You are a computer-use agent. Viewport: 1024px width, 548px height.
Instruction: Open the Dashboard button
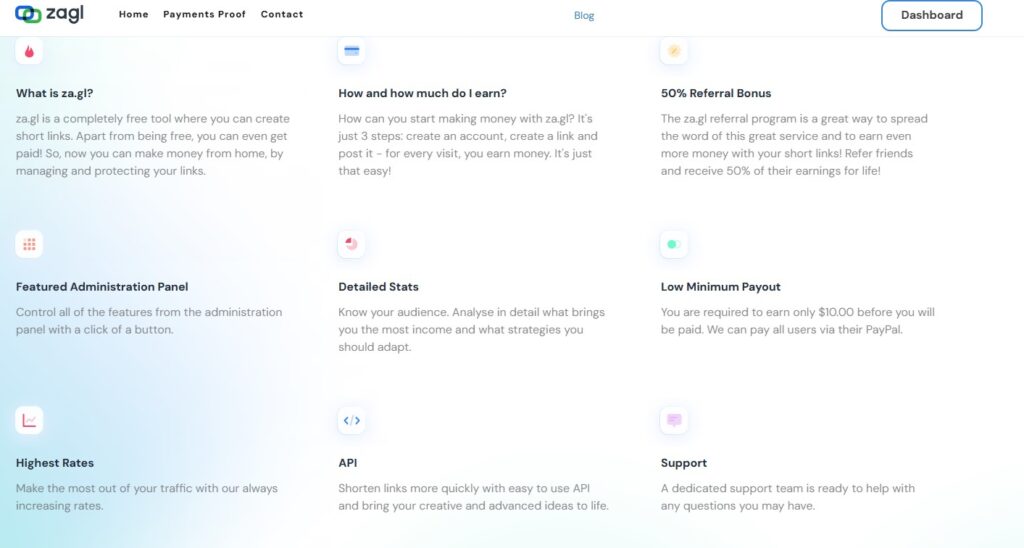pyautogui.click(x=931, y=15)
